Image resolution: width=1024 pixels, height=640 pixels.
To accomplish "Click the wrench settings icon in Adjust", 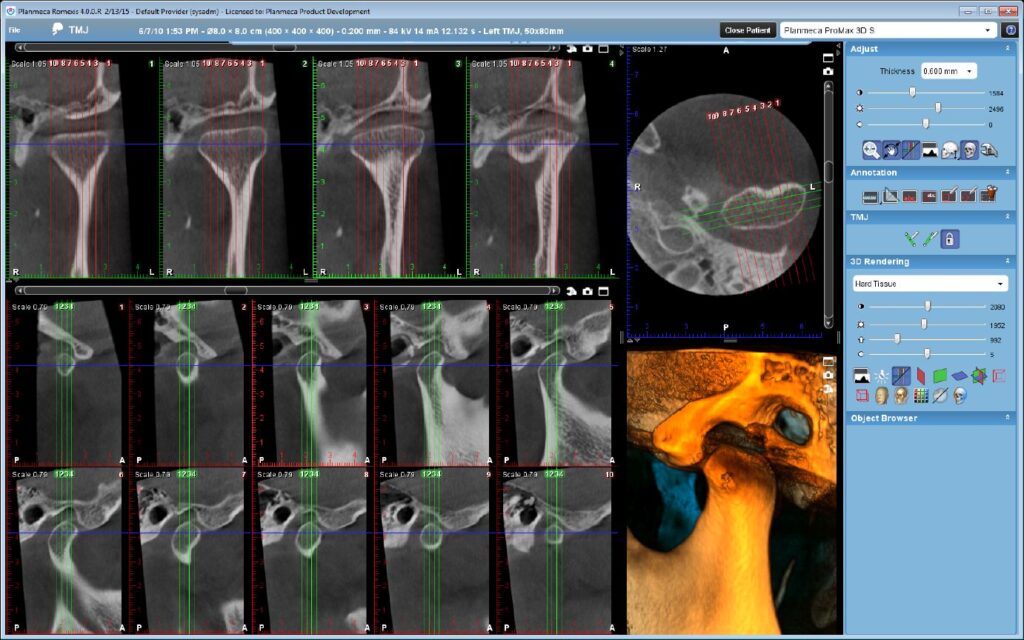I will (987, 150).
